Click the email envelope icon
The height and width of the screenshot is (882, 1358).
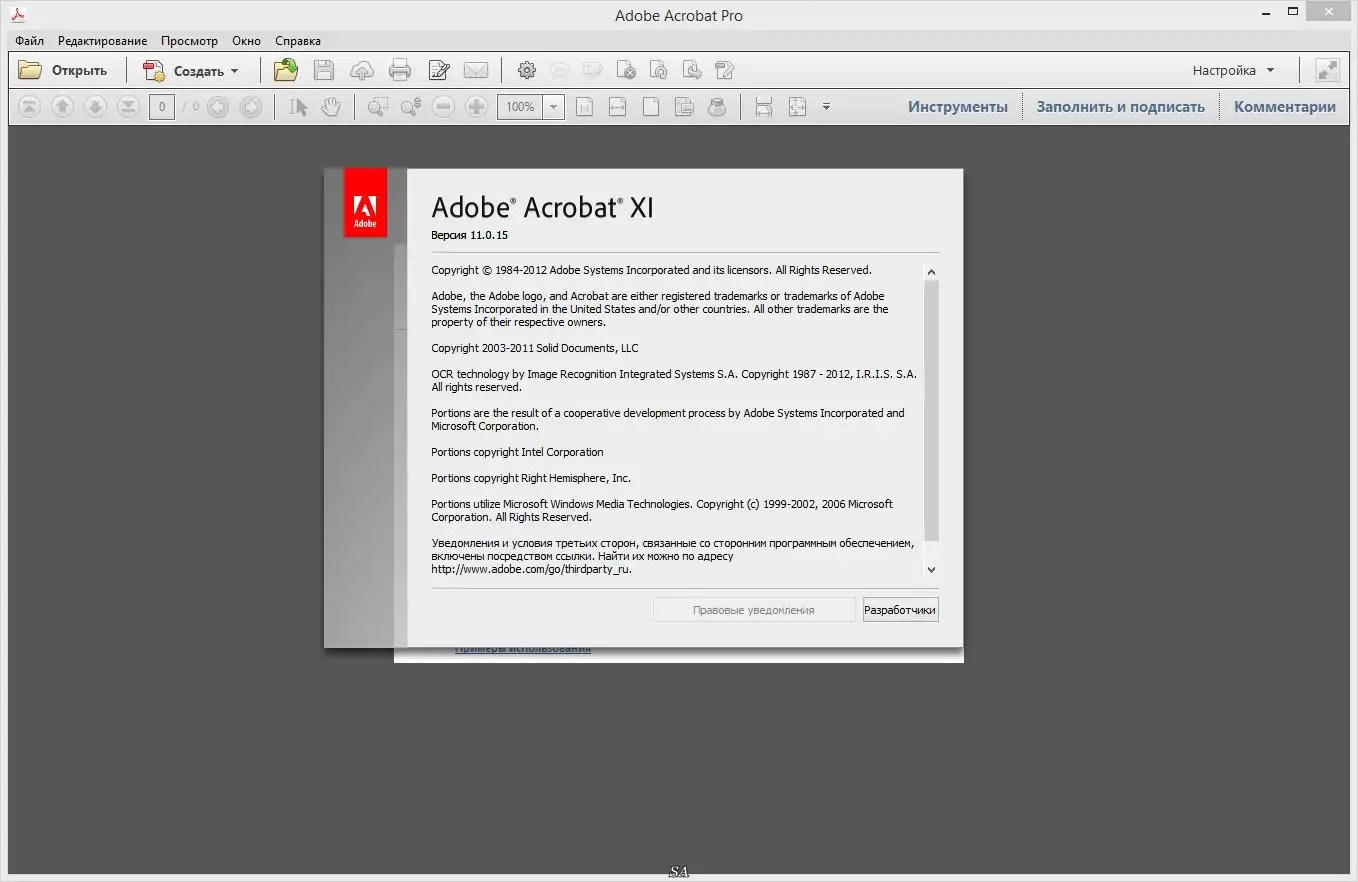click(x=476, y=70)
